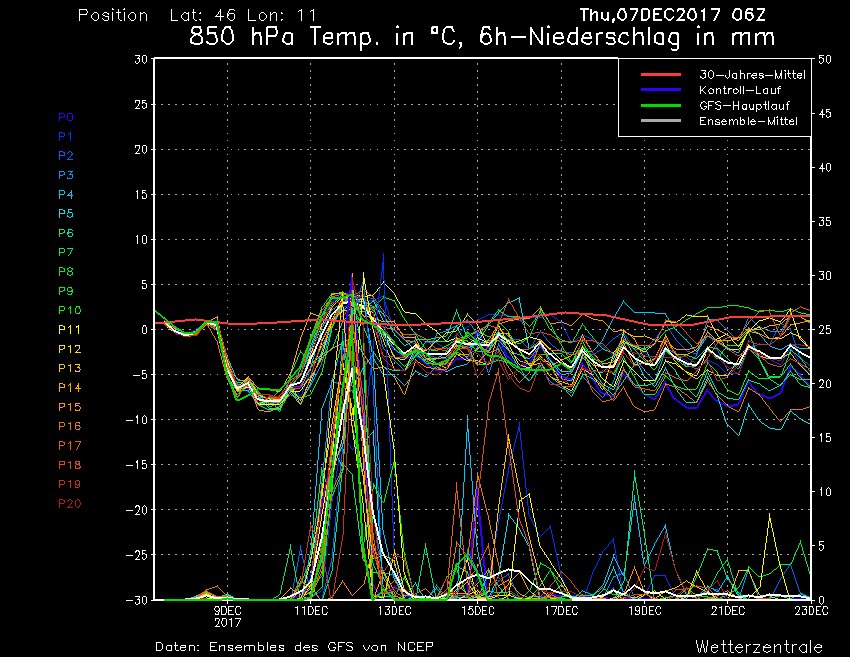Click the blue legend line for Kontroll-Lauf
Screen dimensions: 850x657
pos(661,89)
